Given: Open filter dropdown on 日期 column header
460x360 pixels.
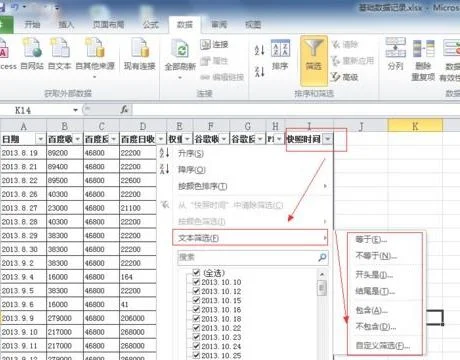Looking at the screenshot, I should point(41,139).
